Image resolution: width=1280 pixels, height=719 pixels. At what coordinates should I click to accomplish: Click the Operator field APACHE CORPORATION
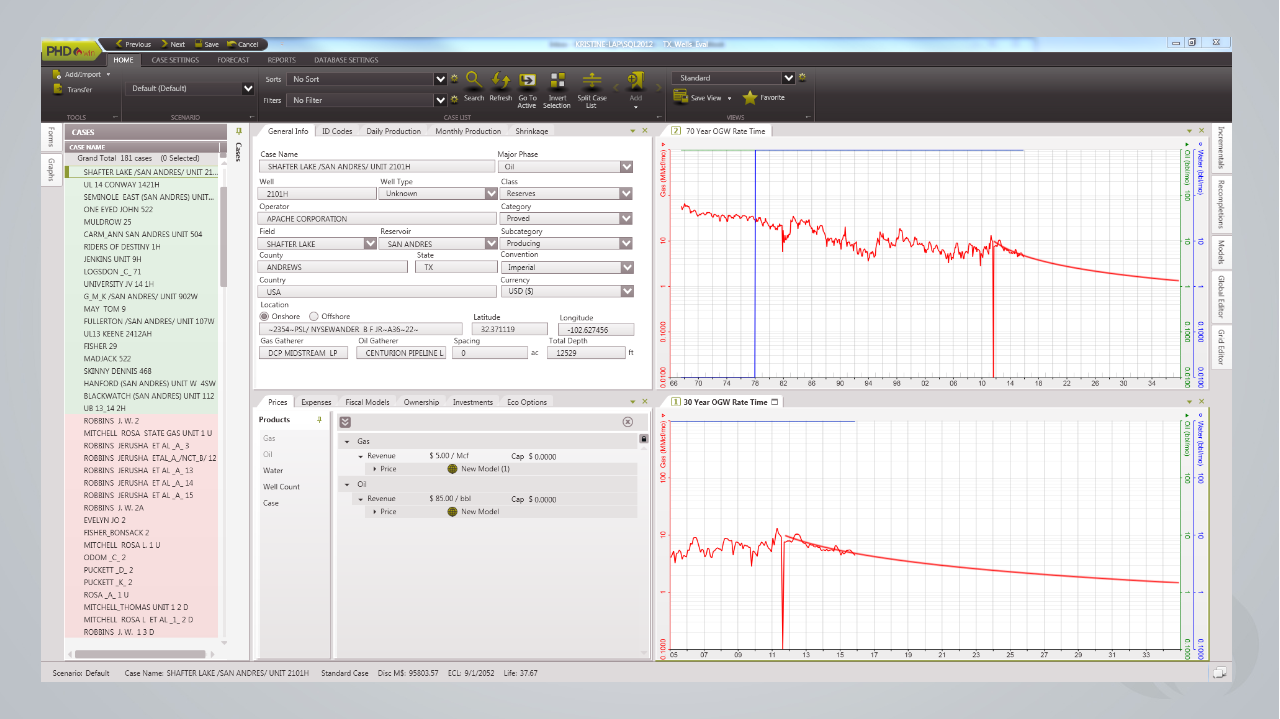click(x=377, y=218)
